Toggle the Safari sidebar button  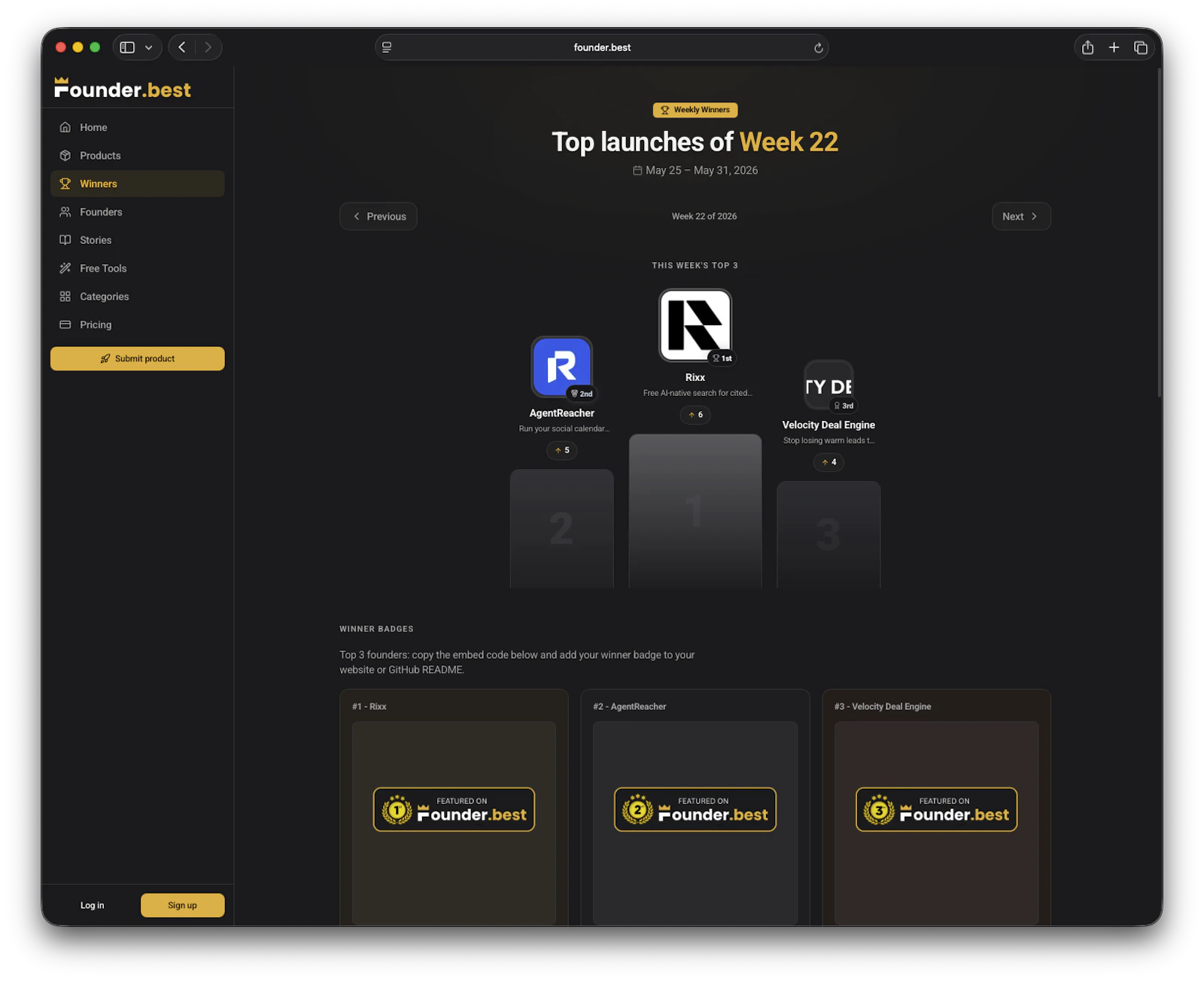[x=127, y=47]
